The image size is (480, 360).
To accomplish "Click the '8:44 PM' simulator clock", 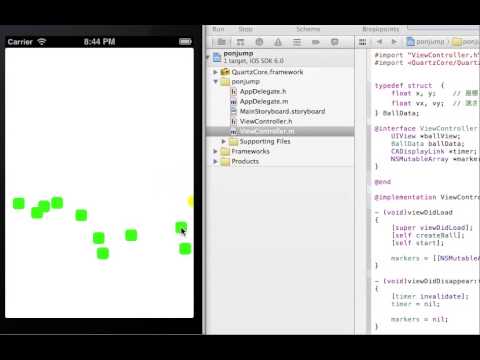I will [x=99, y=42].
